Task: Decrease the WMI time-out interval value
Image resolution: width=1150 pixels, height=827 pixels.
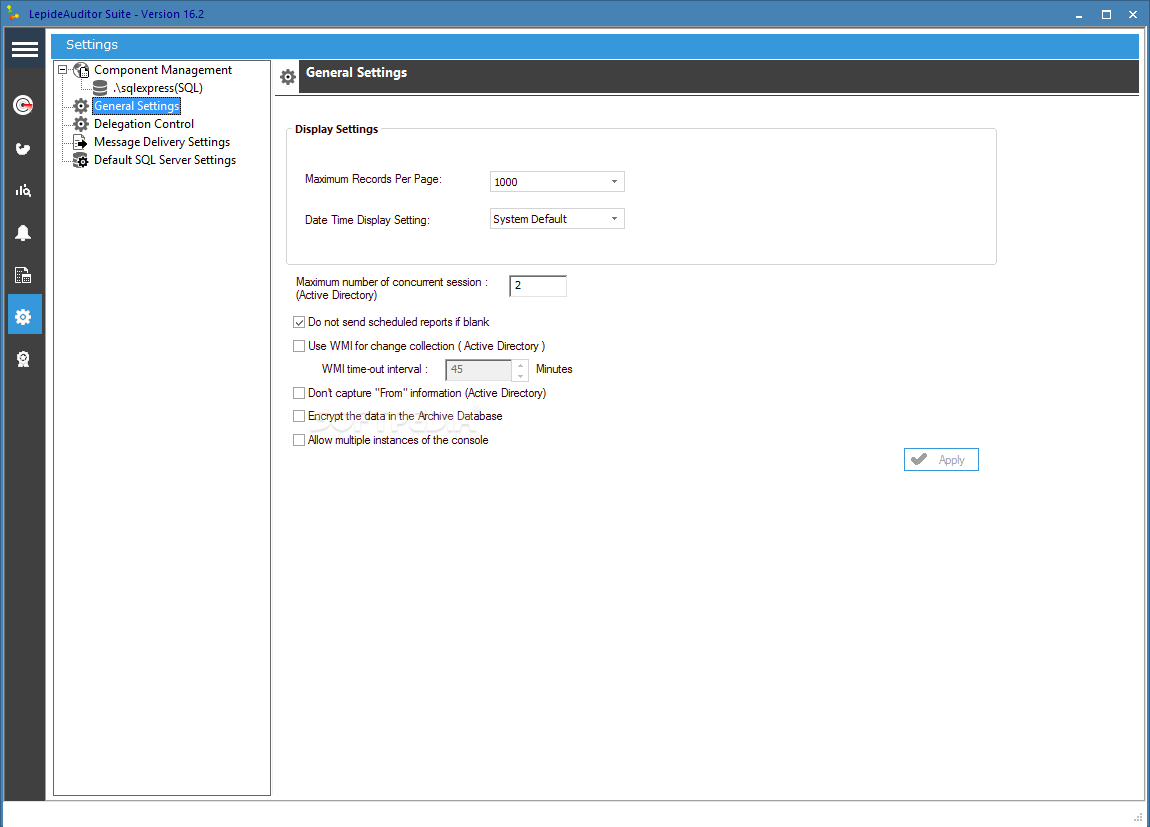Action: (521, 375)
